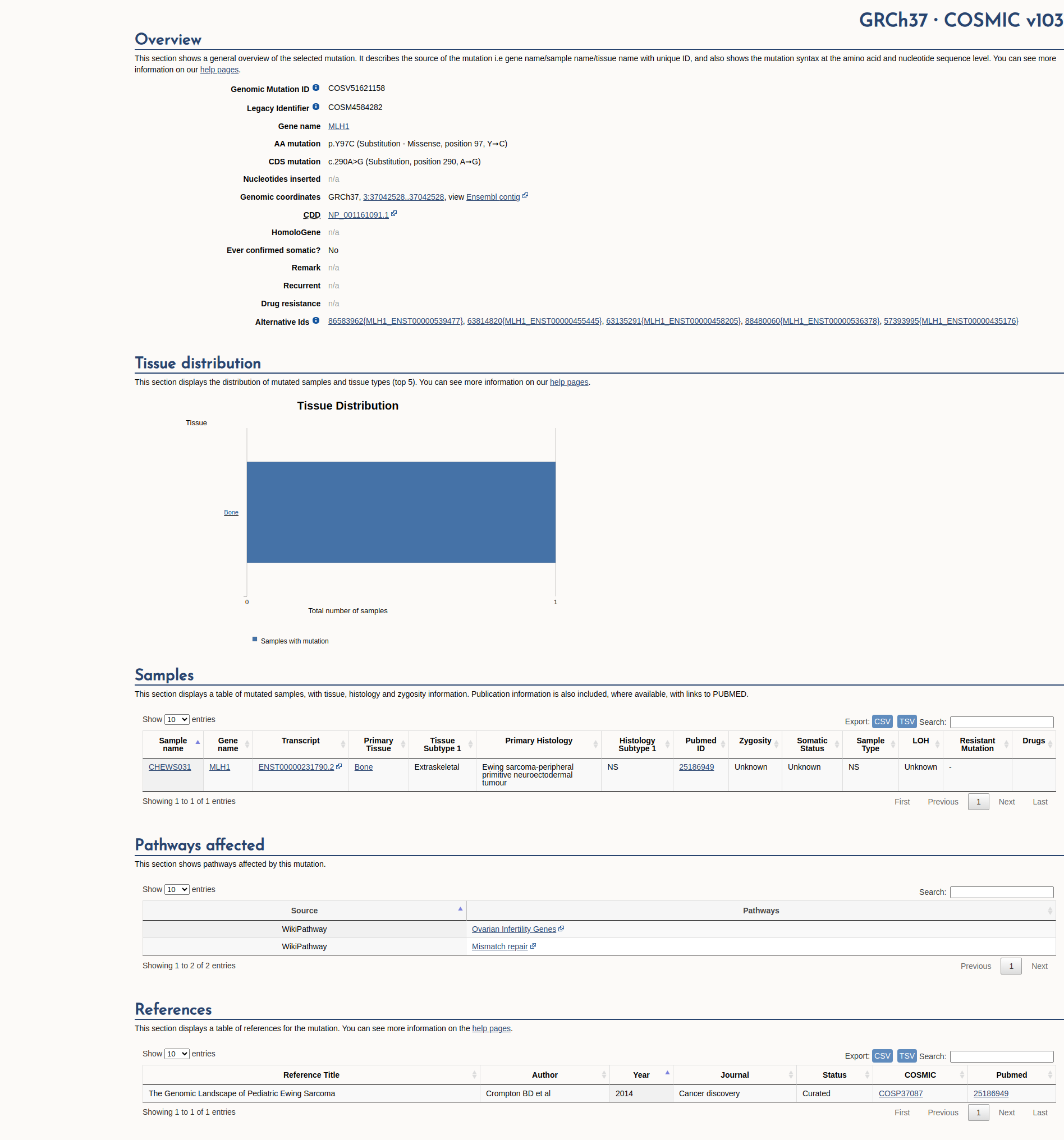The height and width of the screenshot is (1140, 1064).
Task: Open alternative ID 86583962 MLH1_ENST00000539477
Action: pyautogui.click(x=395, y=321)
